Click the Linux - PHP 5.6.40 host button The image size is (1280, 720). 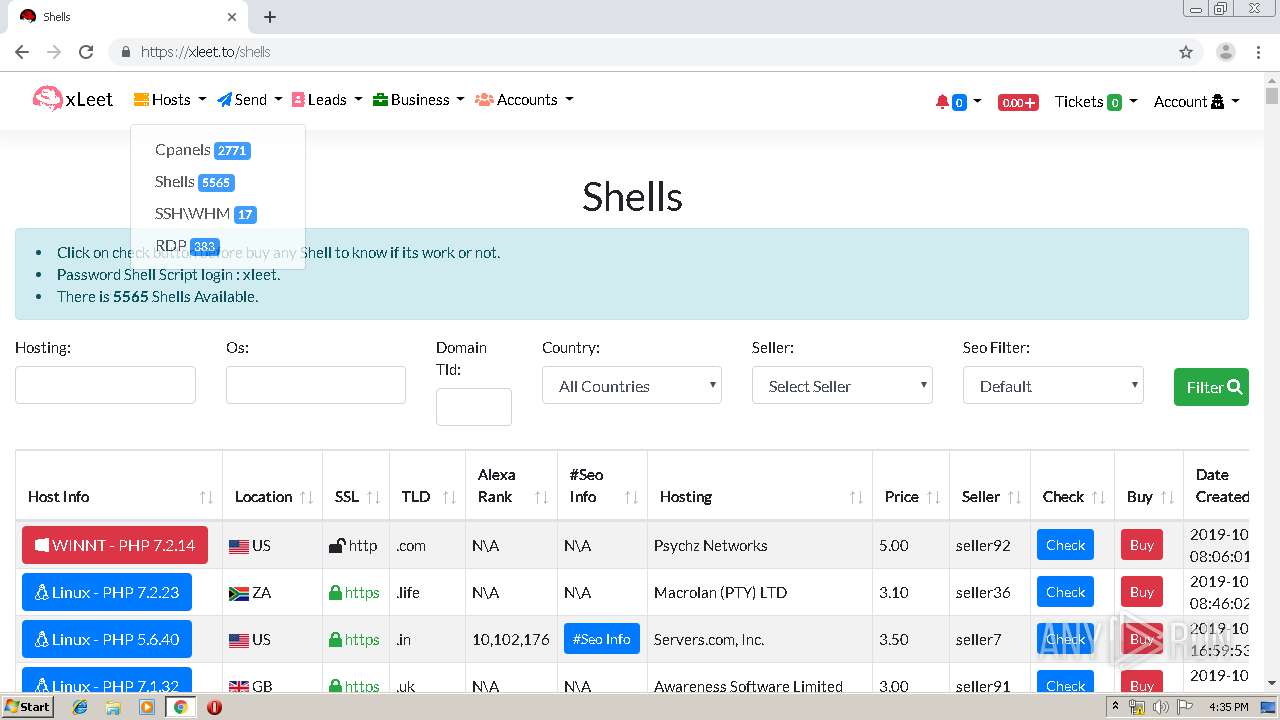pos(107,639)
